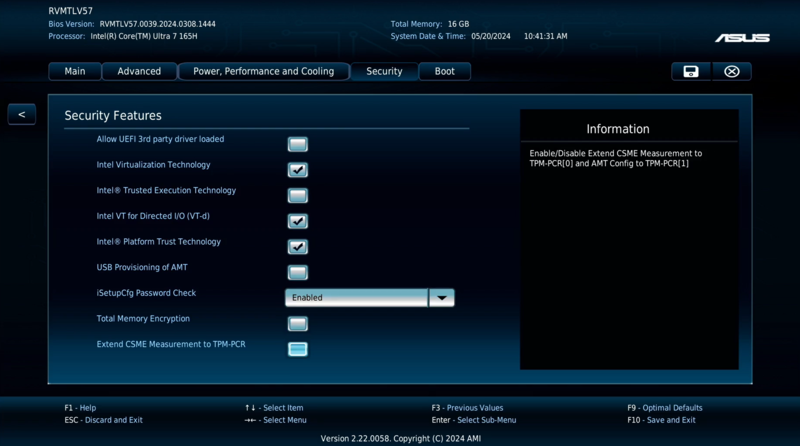800x446 pixels.
Task: Select iSetupCfg Password Check label
Action: pos(146,293)
